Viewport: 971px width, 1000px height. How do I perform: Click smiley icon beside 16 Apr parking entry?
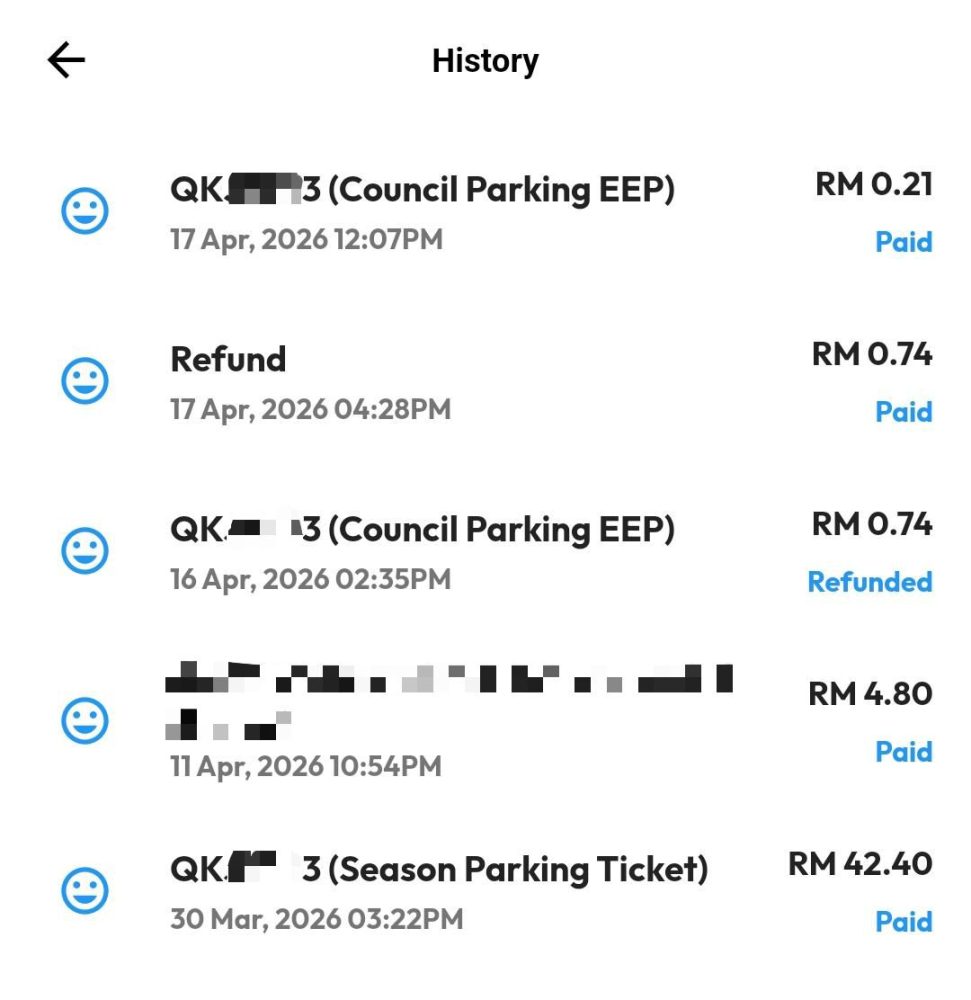tap(86, 551)
